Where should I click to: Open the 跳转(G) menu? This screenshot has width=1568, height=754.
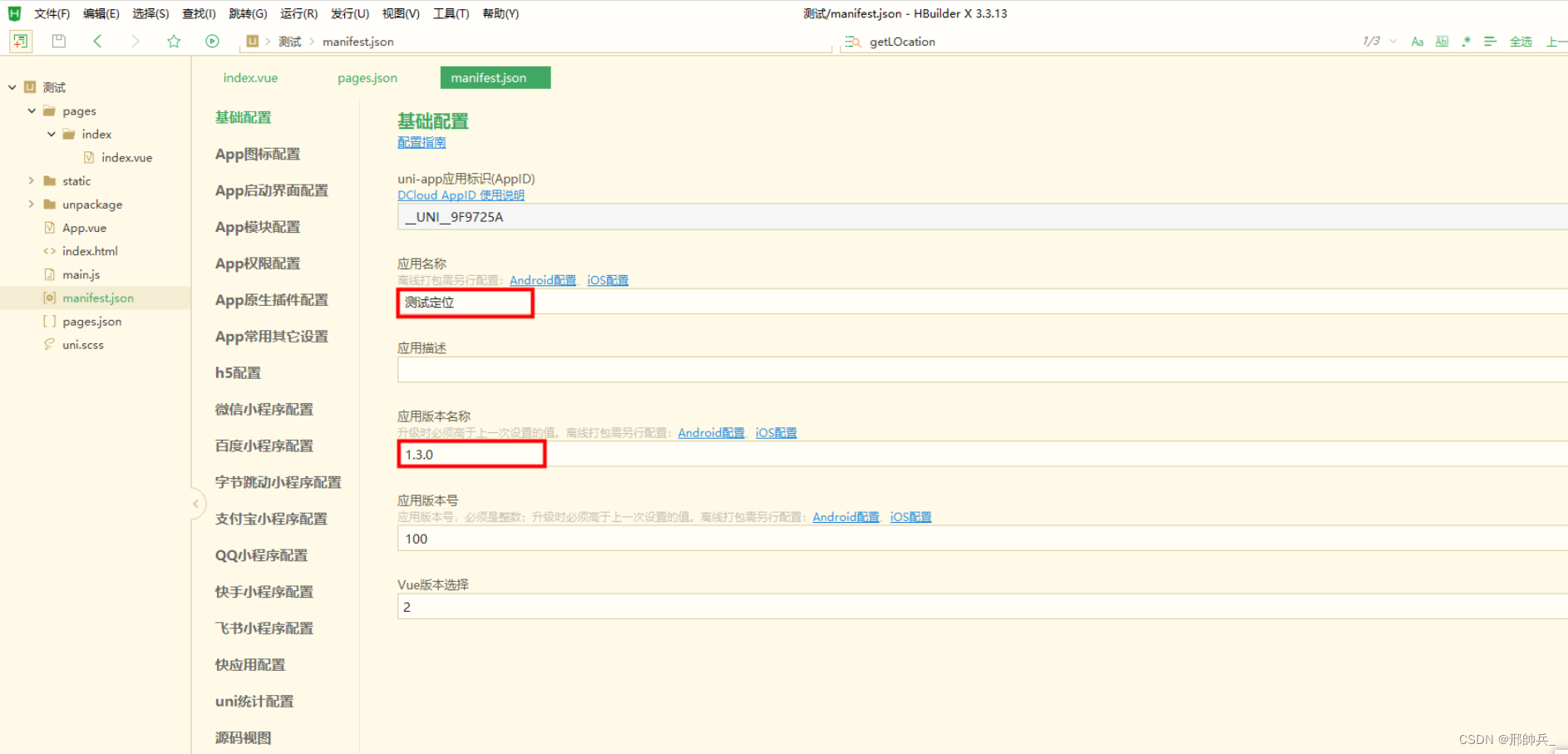pyautogui.click(x=248, y=13)
